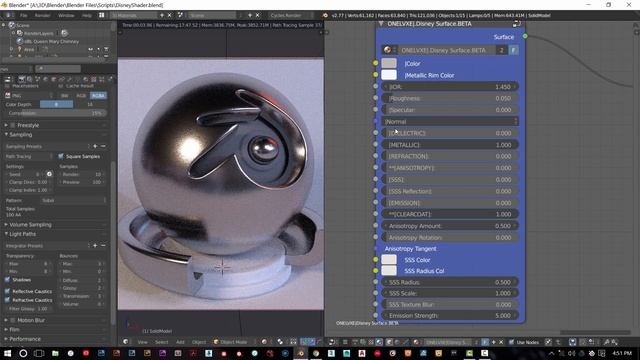Click the animate seed clock icon

pyautogui.click(x=49, y=174)
